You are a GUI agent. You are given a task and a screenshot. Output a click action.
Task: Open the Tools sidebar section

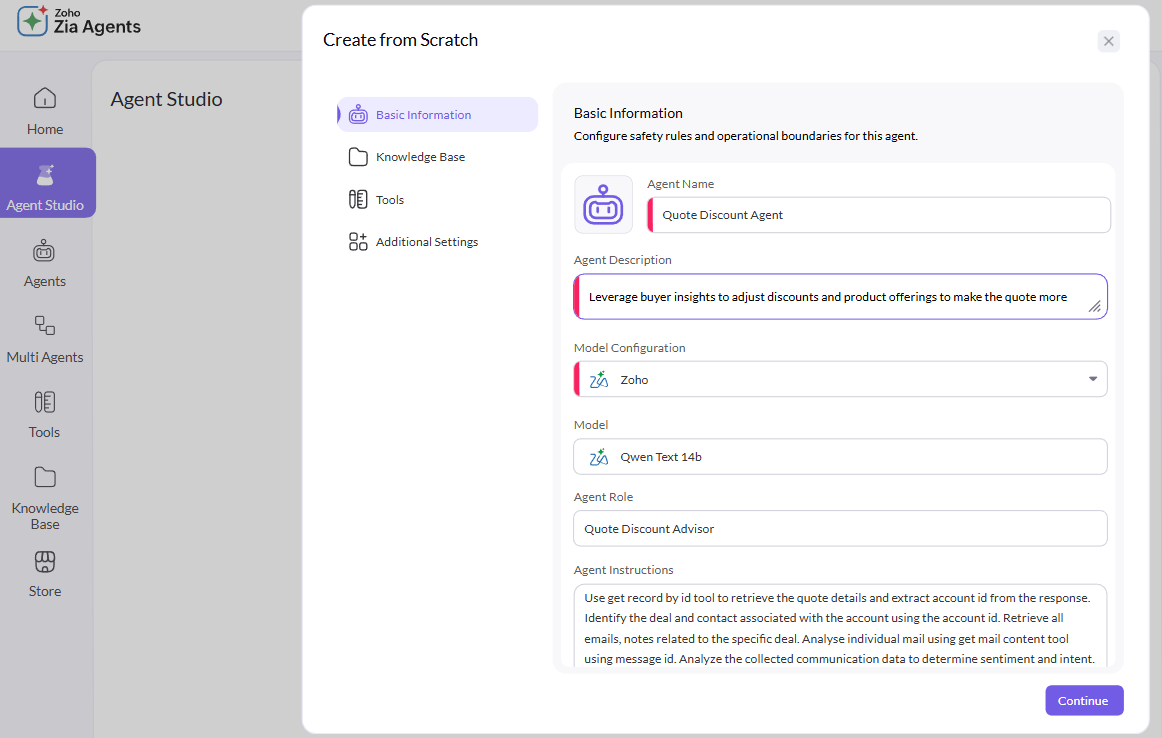(x=44, y=415)
